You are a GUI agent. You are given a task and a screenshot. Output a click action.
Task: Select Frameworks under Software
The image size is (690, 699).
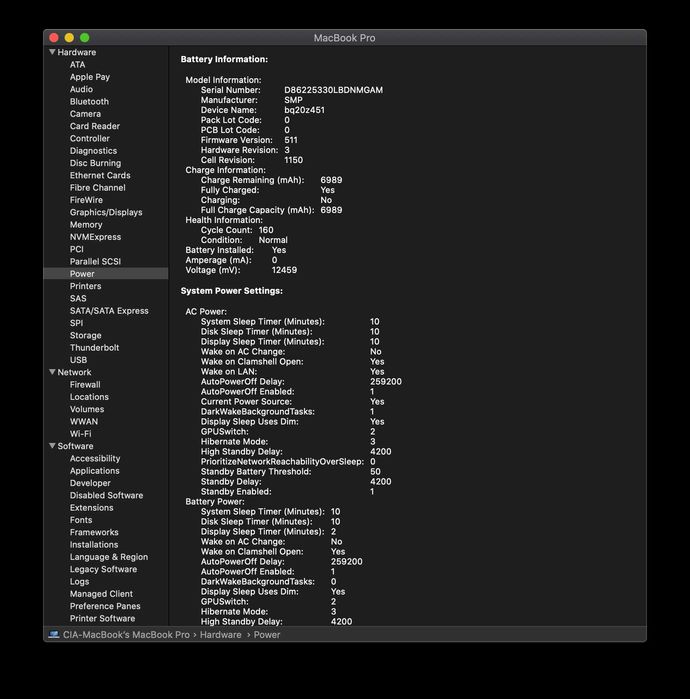tap(94, 532)
